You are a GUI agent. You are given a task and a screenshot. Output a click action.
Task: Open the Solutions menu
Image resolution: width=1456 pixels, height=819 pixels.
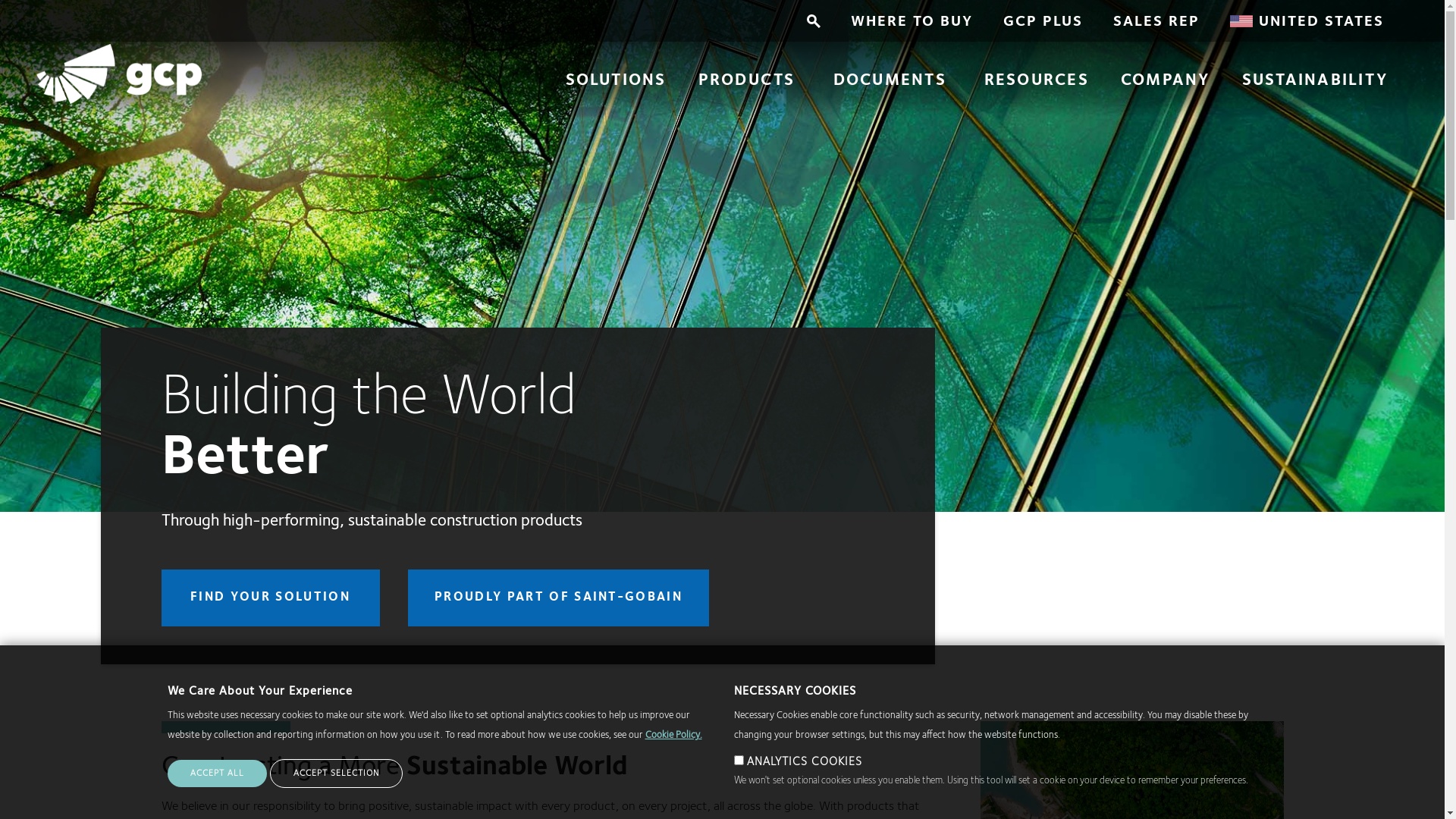tap(616, 80)
